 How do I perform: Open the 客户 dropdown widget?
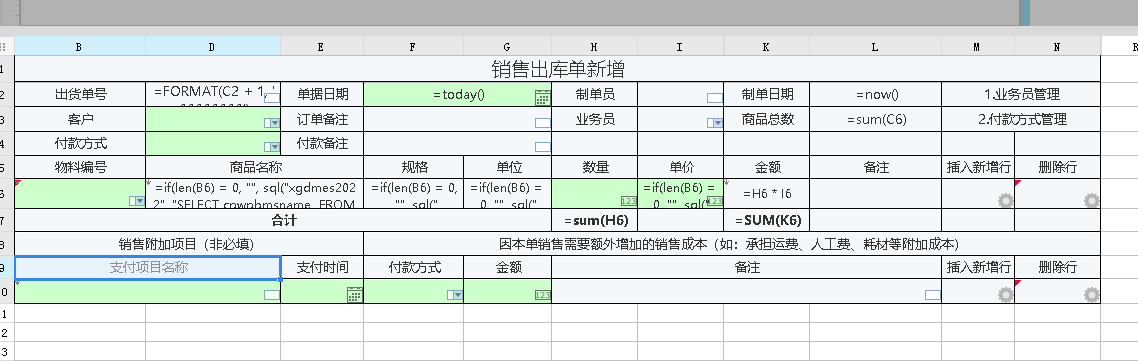(x=272, y=123)
